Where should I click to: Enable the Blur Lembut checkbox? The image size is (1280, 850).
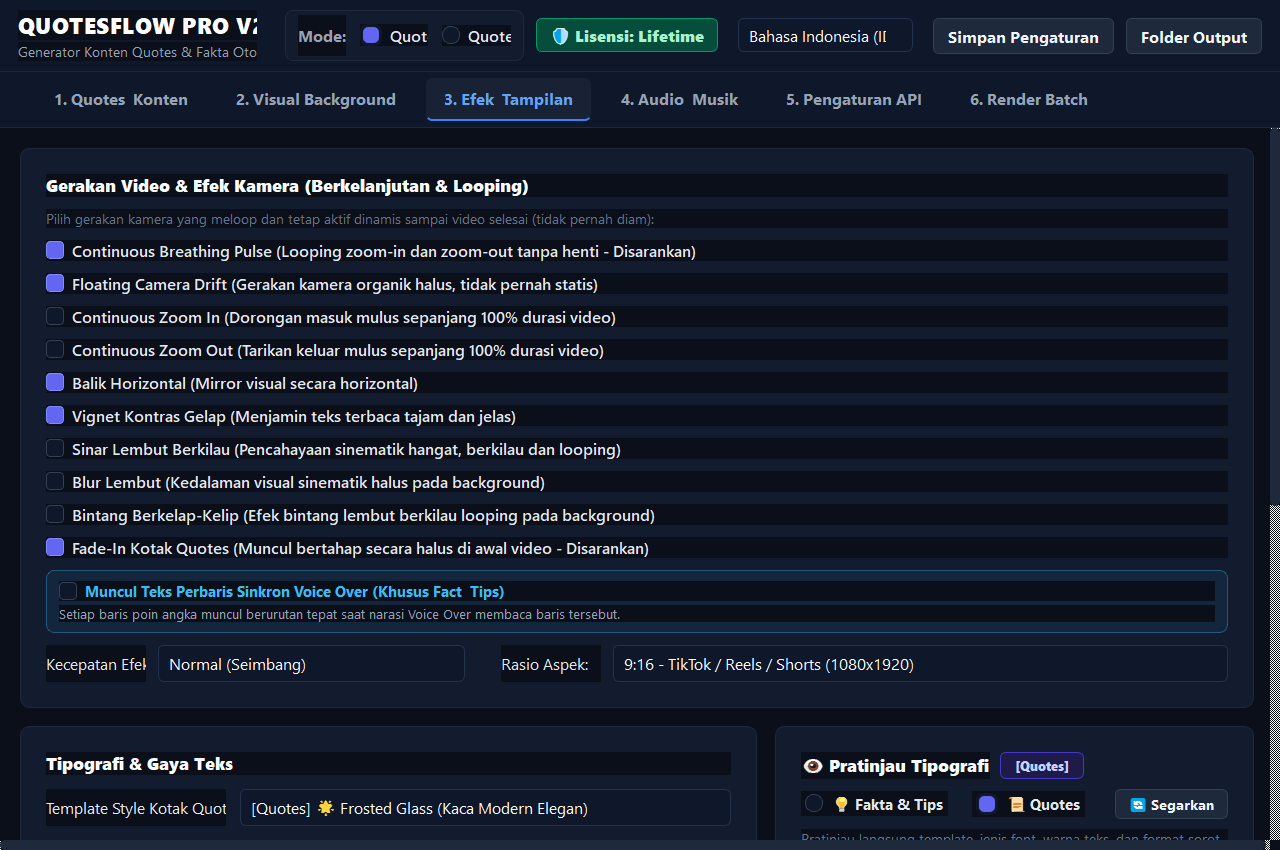[55, 482]
